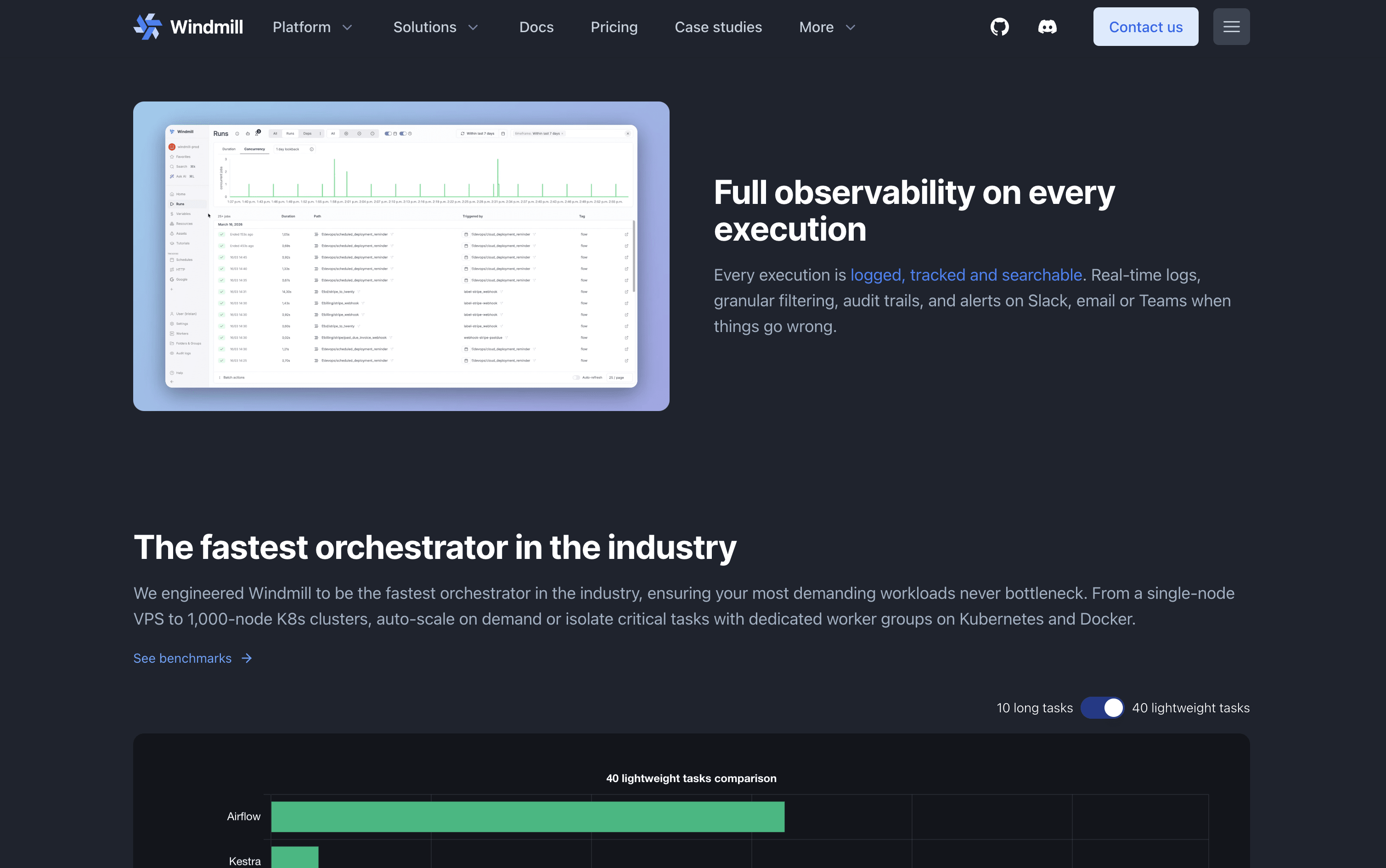This screenshot has height=868, width=1386.
Task: Open Ask AI in the preview sidebar
Action: [181, 176]
